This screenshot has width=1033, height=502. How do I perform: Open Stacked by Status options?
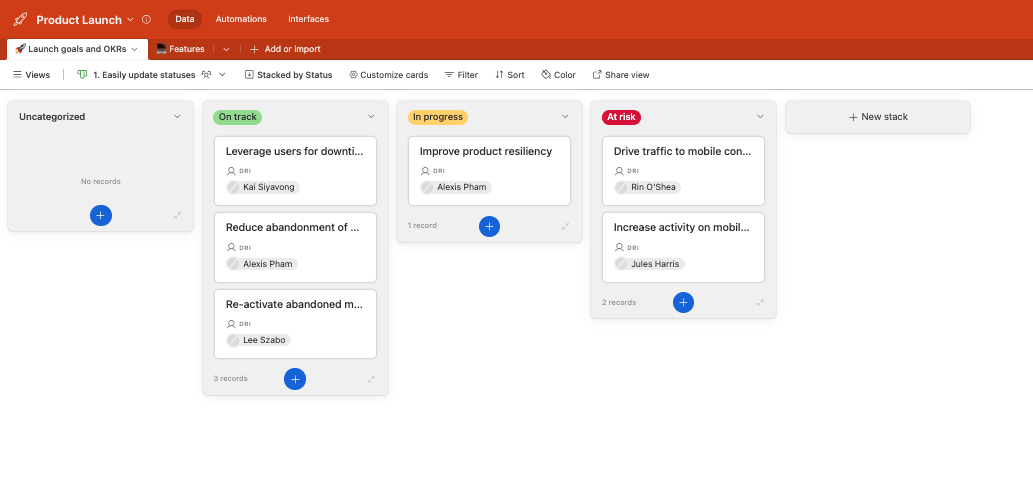coord(288,74)
